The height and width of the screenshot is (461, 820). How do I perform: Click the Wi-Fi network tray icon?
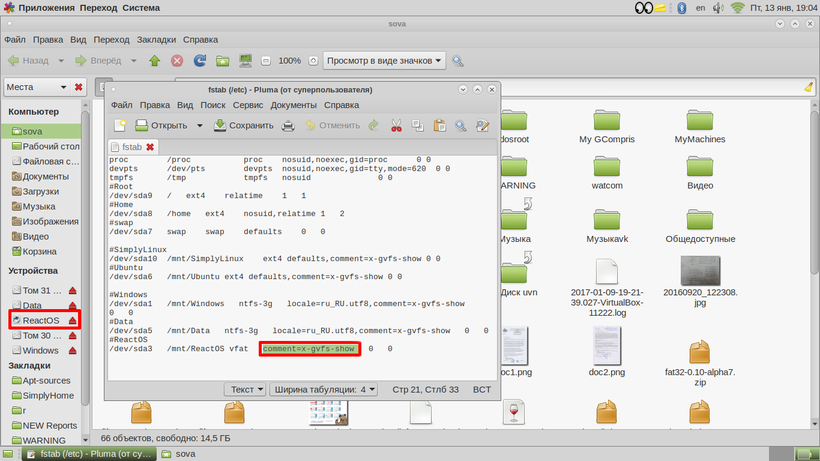pos(737,8)
